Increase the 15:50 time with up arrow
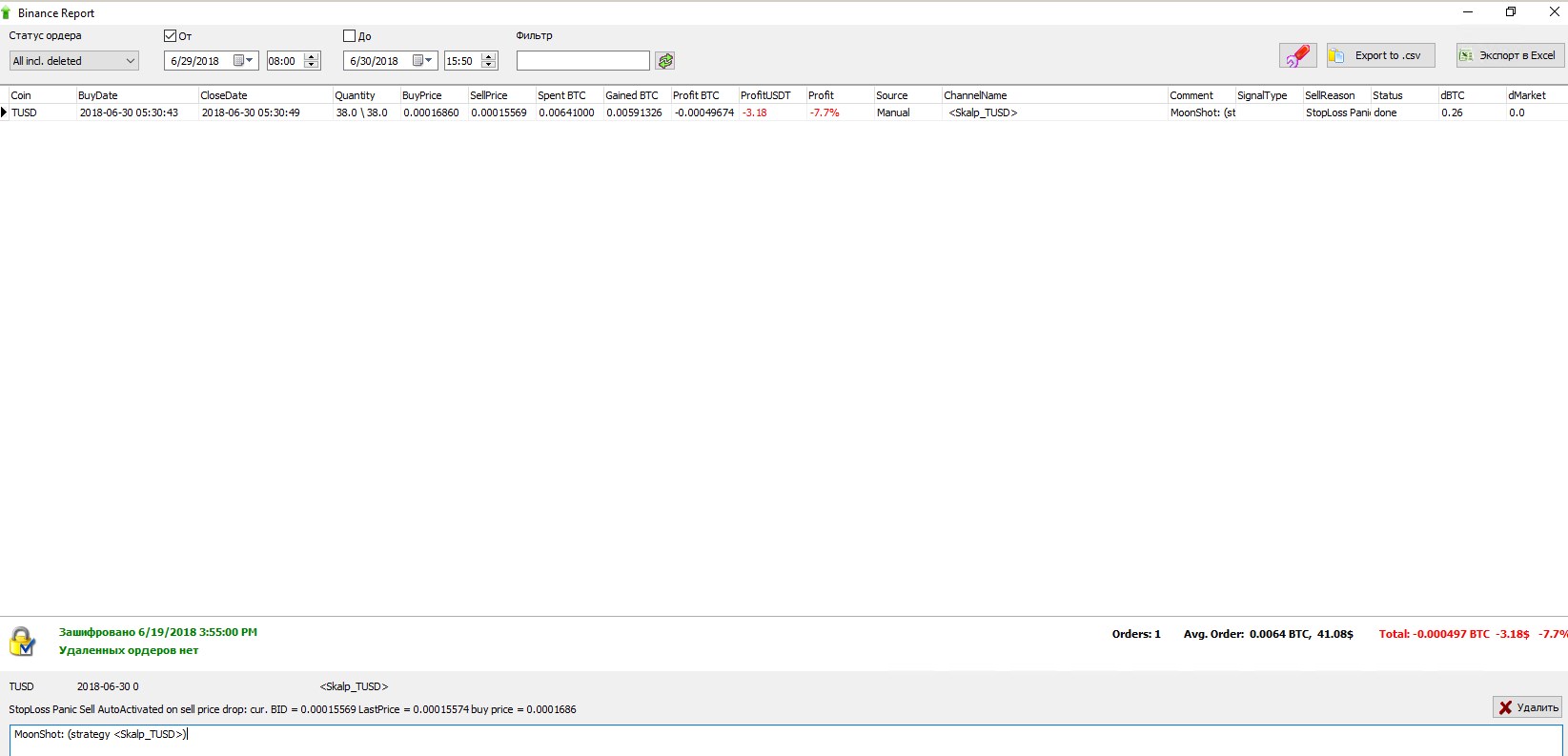 489,56
